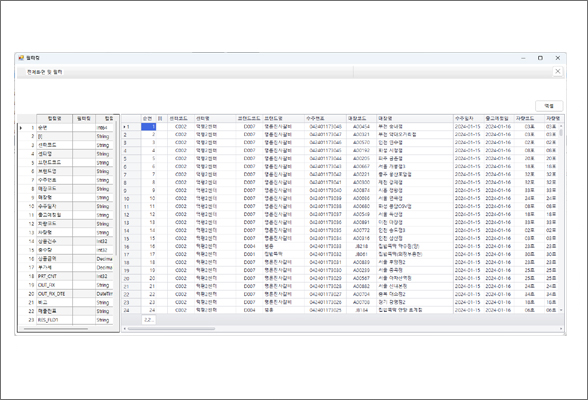Select the OUT_FIX row in column list
The image size is (588, 400).
click(66, 285)
